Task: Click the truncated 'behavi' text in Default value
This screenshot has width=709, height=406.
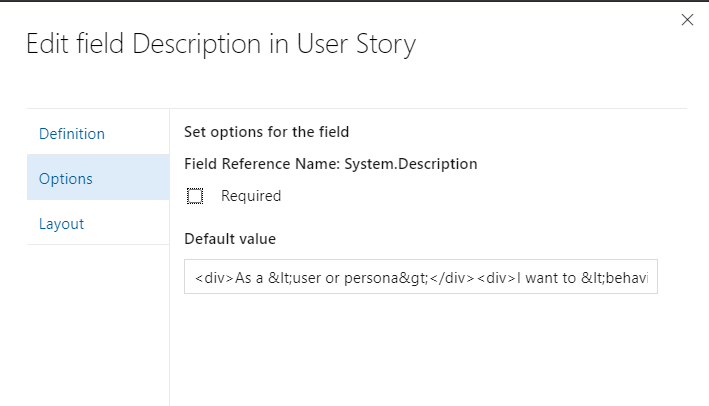Action: 630,277
